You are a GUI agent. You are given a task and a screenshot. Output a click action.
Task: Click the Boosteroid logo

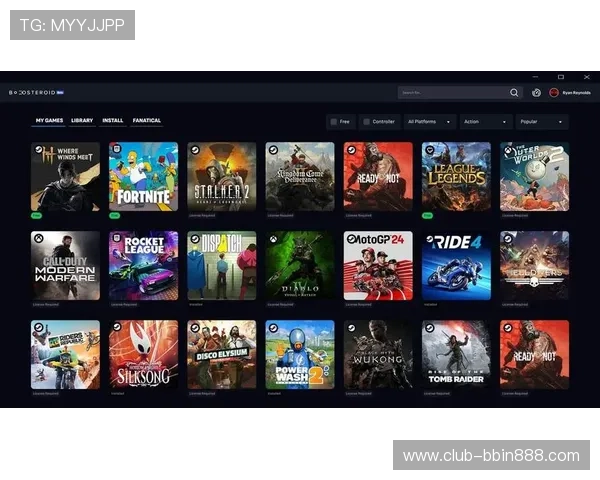pyautogui.click(x=36, y=92)
